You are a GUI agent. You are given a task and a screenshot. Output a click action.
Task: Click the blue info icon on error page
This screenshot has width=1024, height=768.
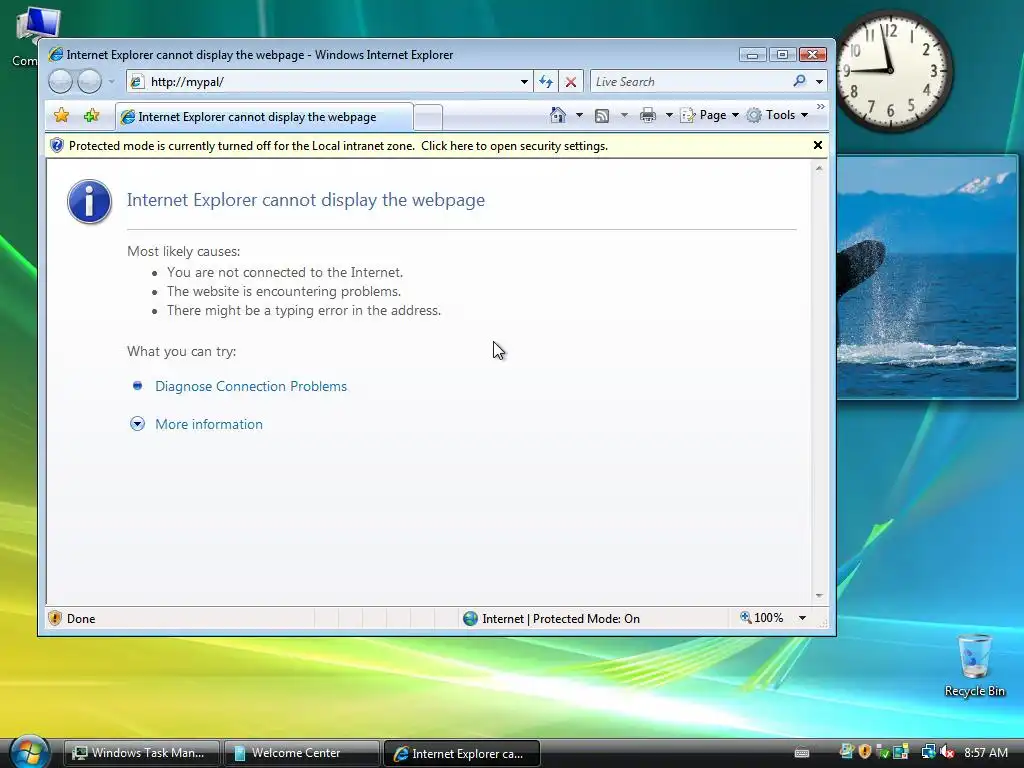point(89,202)
